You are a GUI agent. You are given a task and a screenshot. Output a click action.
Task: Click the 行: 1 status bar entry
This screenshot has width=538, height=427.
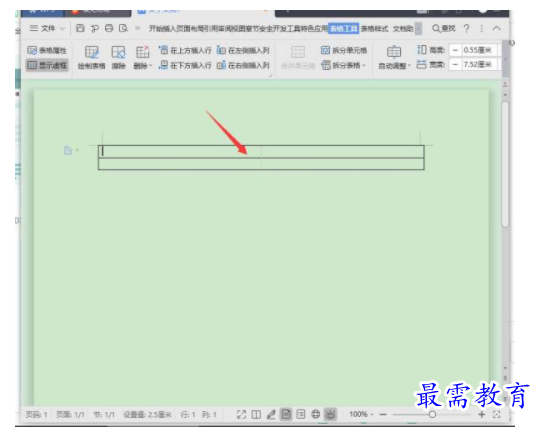188,415
